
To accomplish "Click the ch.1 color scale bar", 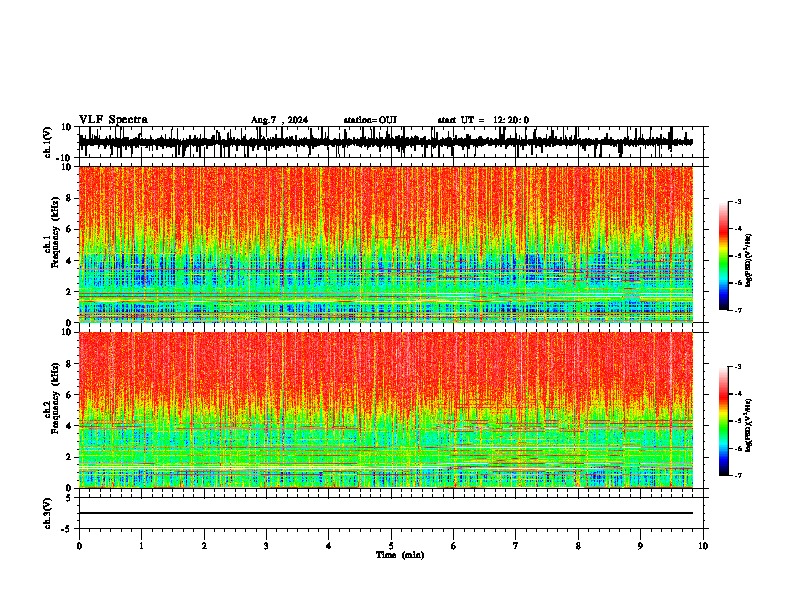I will (x=723, y=256).
